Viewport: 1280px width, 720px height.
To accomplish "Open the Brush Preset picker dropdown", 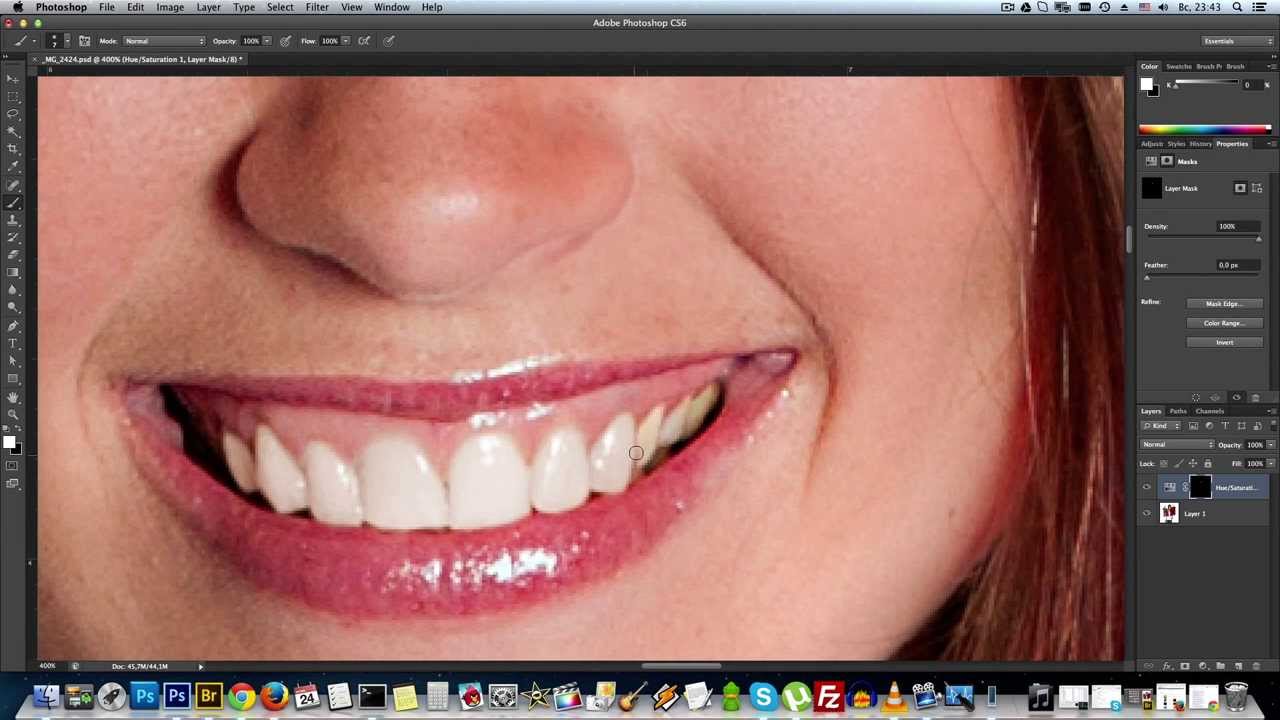I will tap(67, 41).
